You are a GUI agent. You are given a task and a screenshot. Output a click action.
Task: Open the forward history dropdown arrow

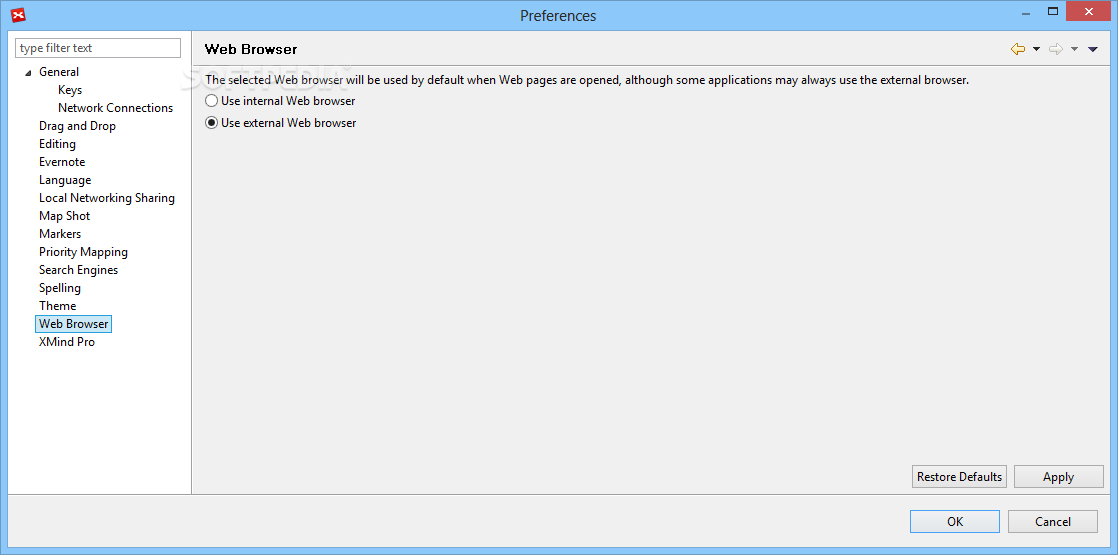1074,49
